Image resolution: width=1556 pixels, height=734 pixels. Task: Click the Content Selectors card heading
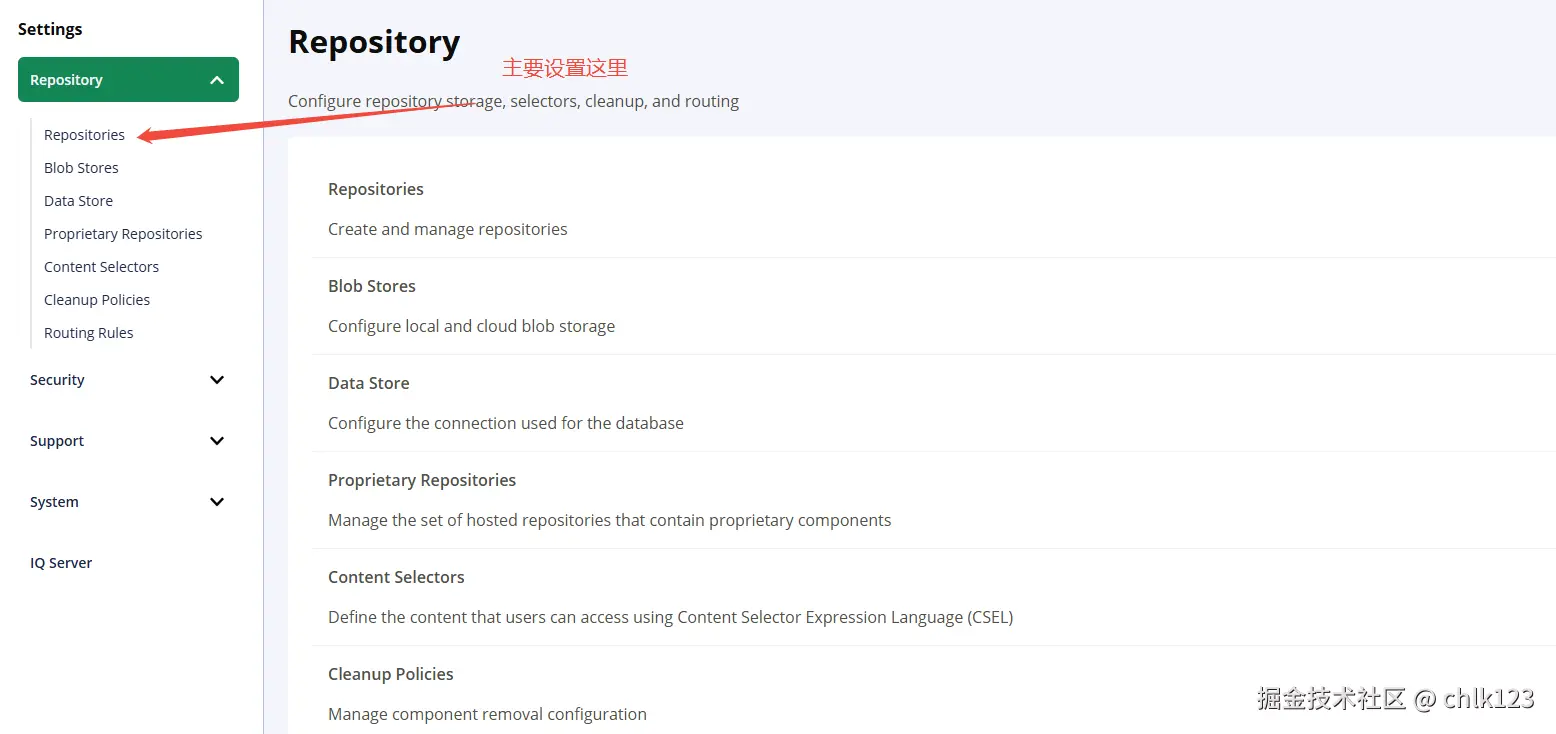[396, 578]
